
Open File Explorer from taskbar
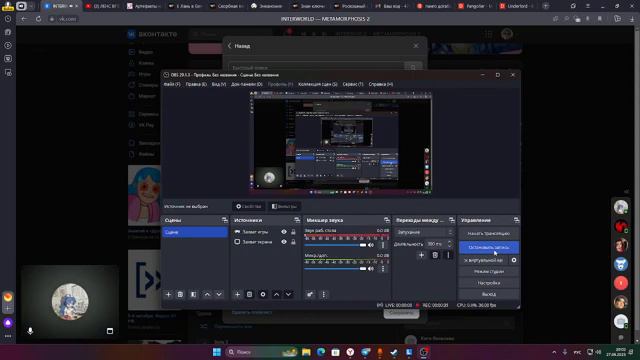point(306,352)
